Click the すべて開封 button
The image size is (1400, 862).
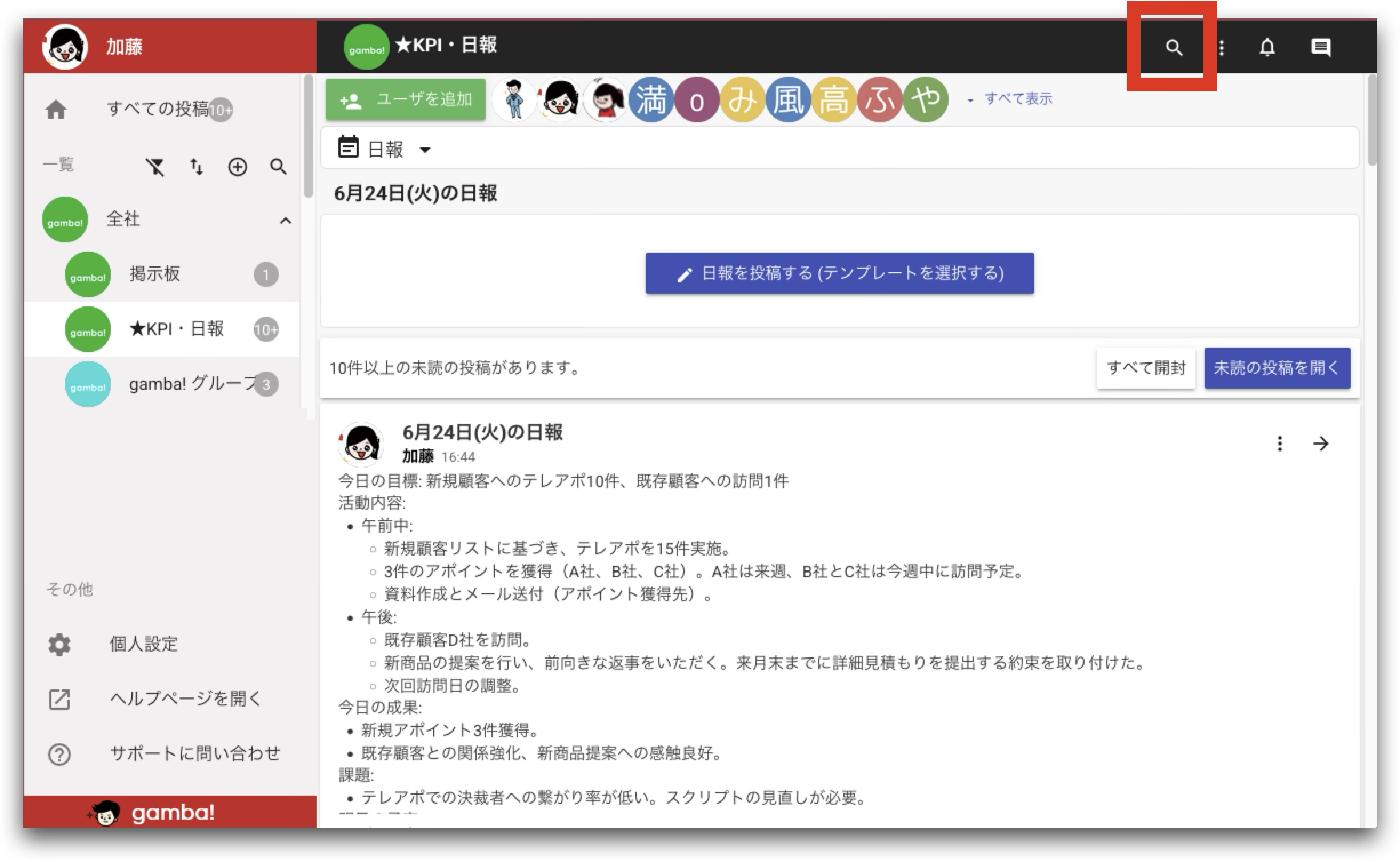1146,368
